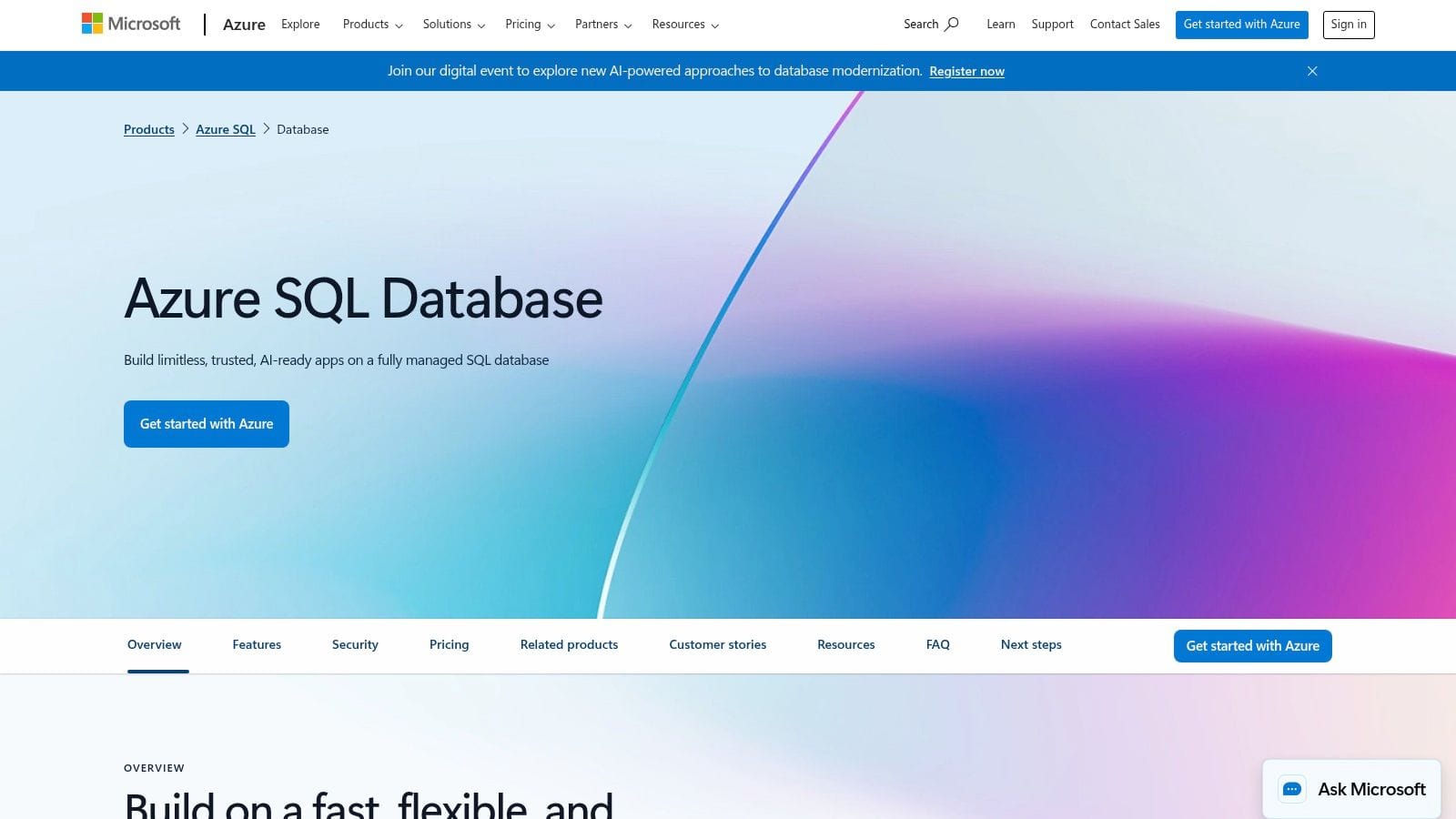
Task: Select the Security tab
Action: tap(354, 644)
